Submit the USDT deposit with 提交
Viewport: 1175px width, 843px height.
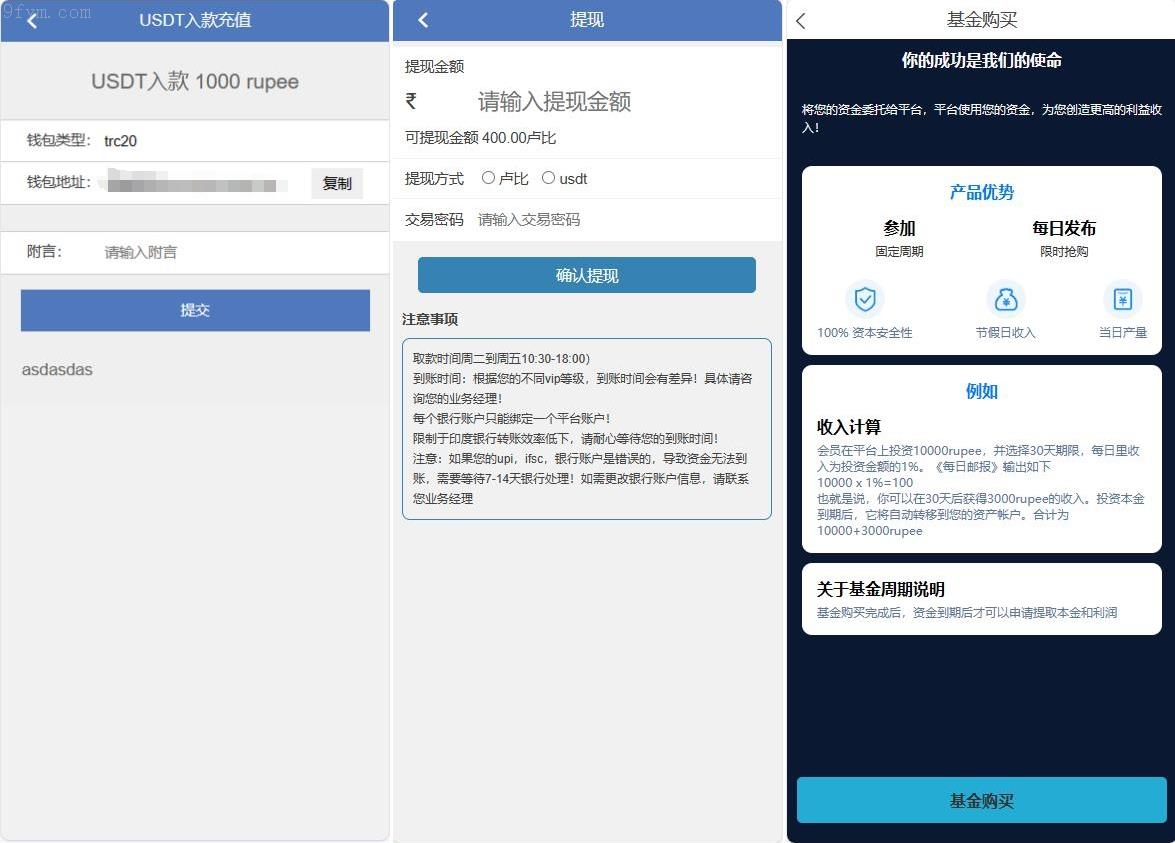(x=195, y=310)
